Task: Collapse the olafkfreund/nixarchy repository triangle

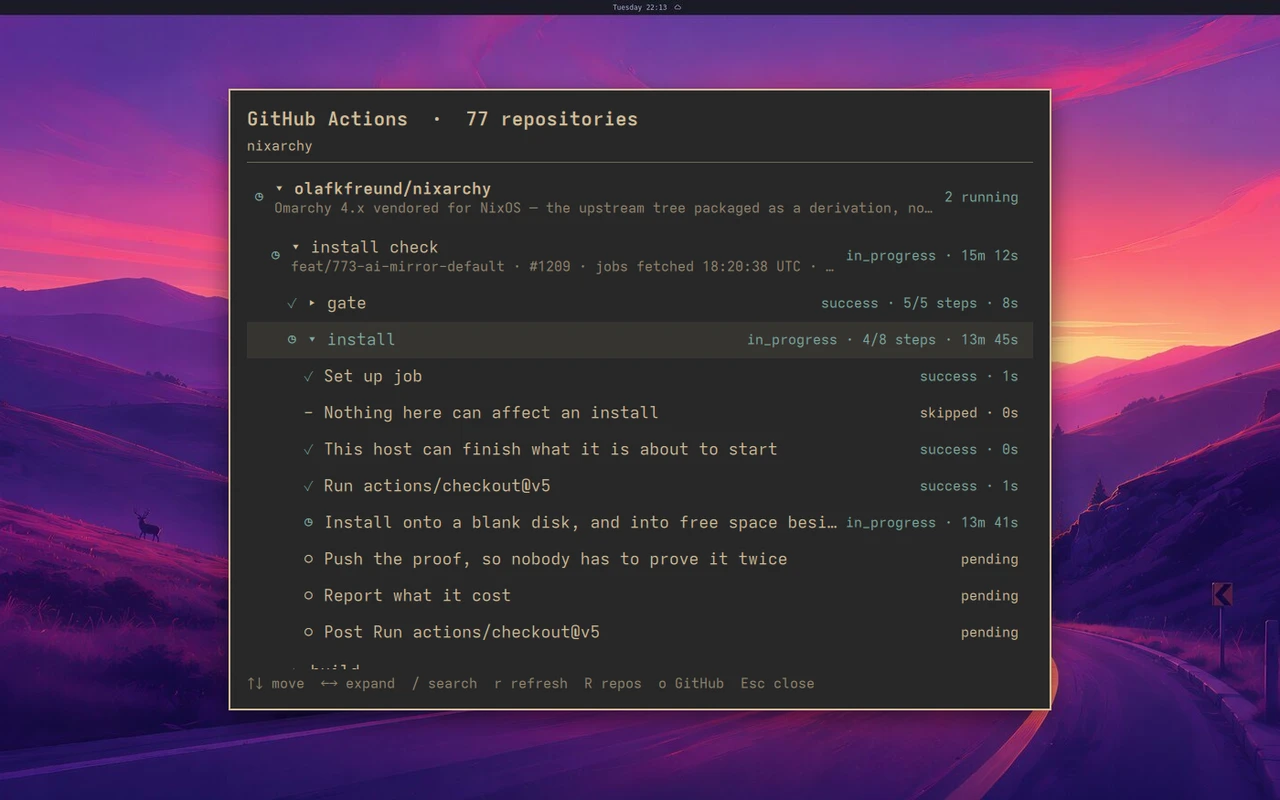Action: (280, 188)
